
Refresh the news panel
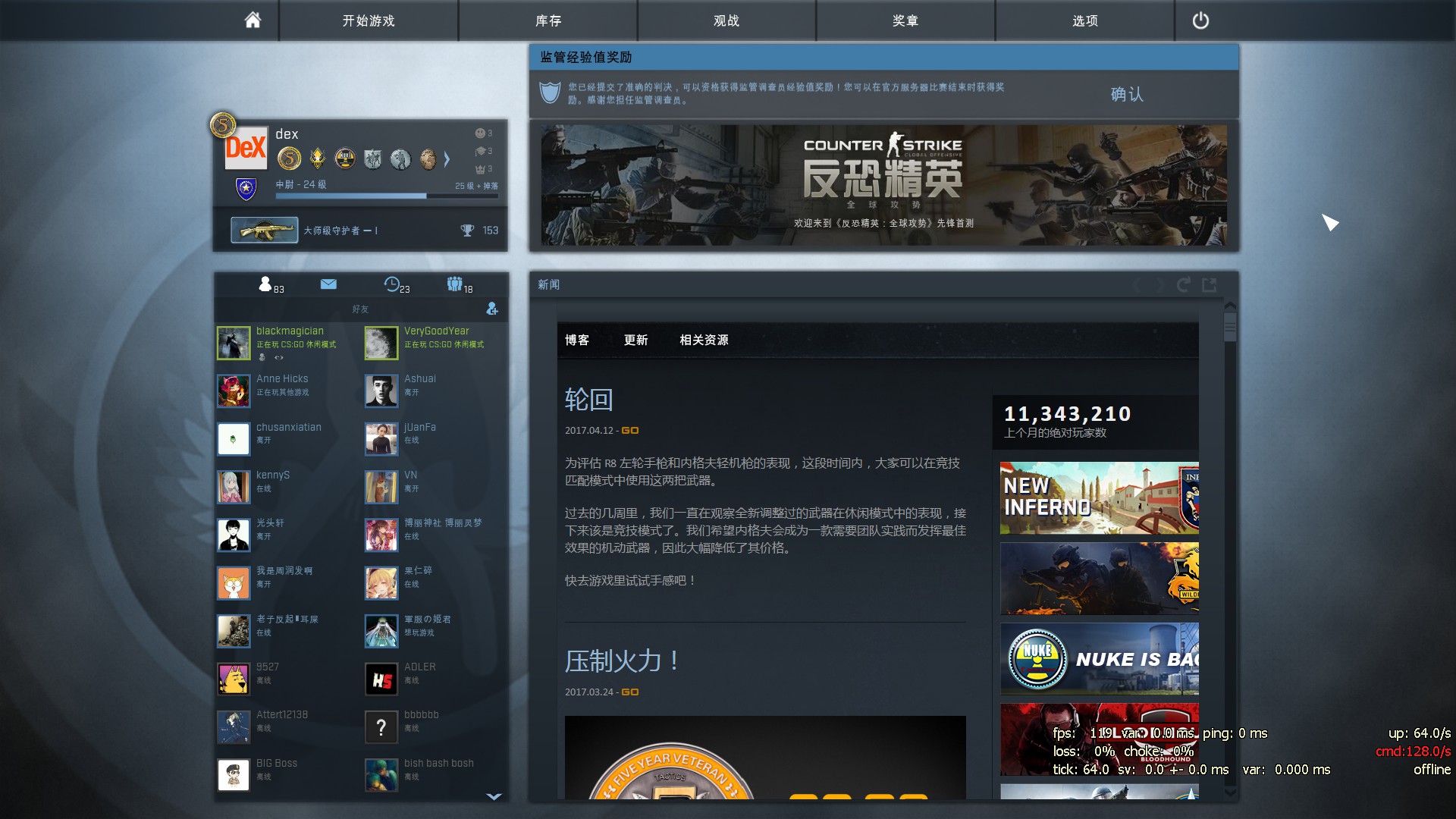[1183, 285]
